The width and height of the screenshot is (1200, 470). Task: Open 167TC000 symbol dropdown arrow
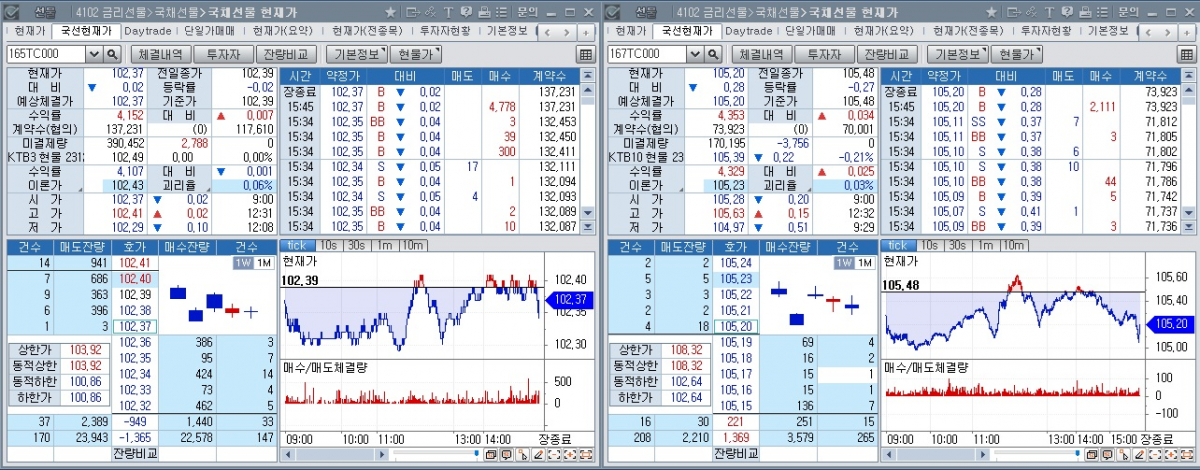pyautogui.click(x=694, y=54)
